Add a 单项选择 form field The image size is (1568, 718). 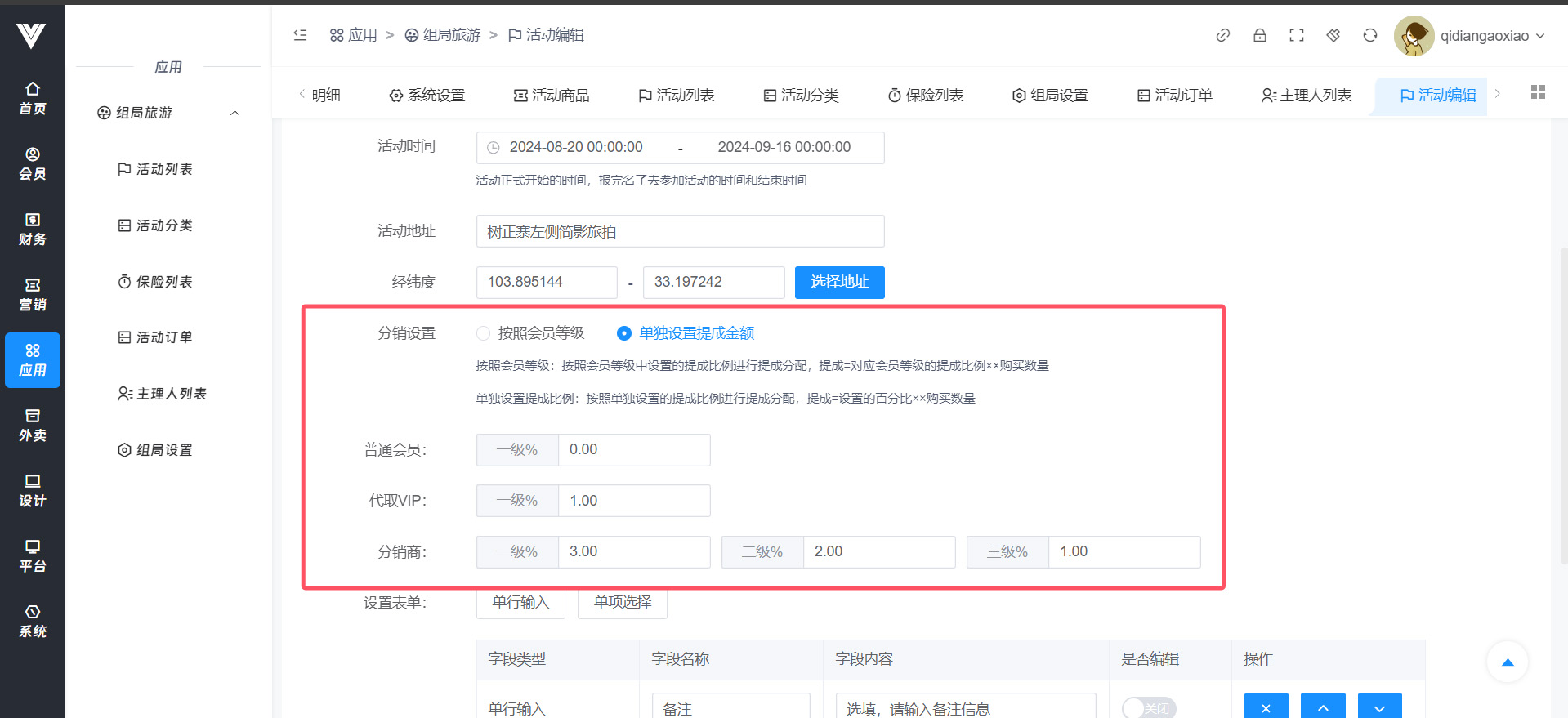[622, 603]
